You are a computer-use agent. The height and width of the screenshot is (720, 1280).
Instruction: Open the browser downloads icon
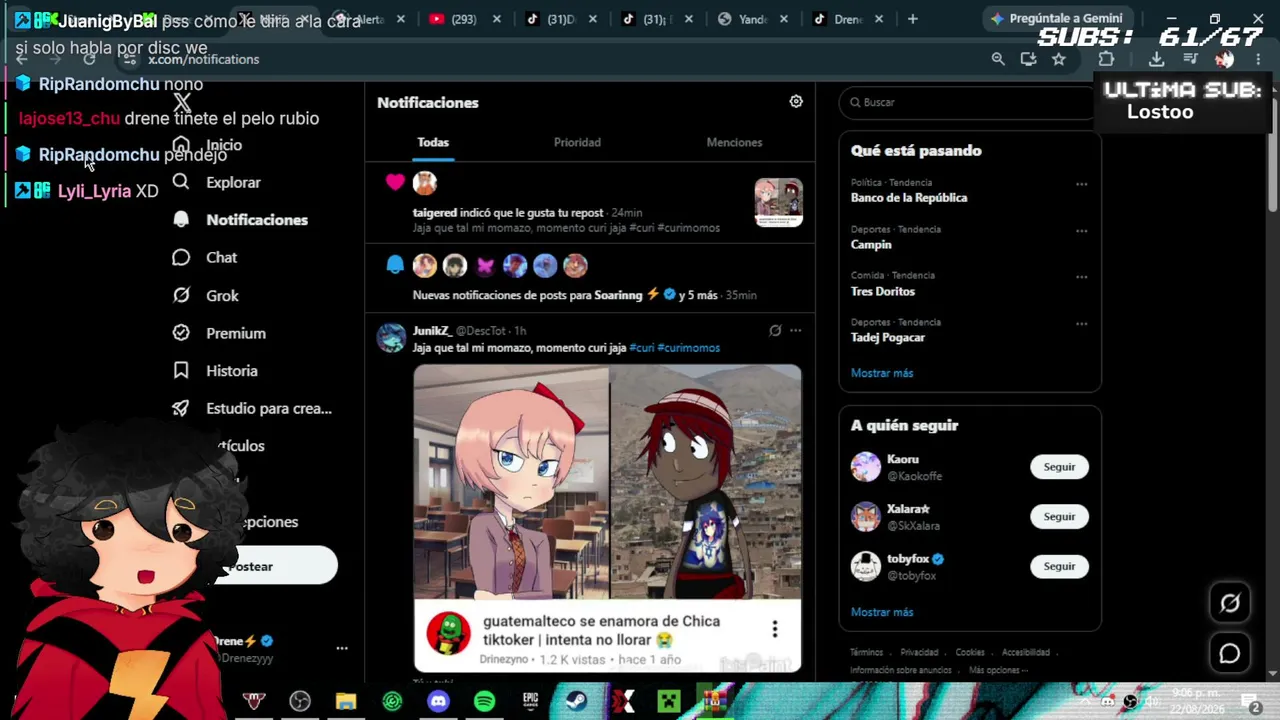(1156, 59)
